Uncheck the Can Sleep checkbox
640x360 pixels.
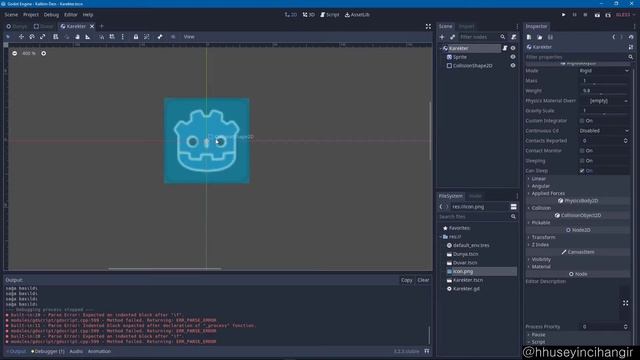(582, 171)
